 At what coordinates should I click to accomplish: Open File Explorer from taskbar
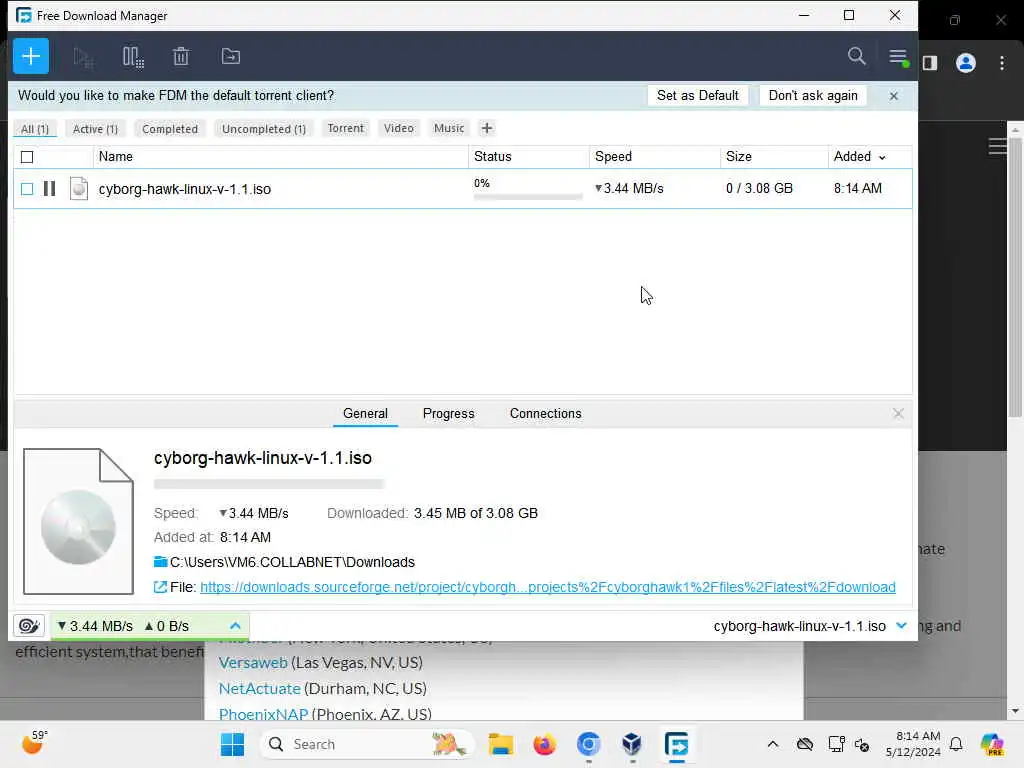point(501,744)
